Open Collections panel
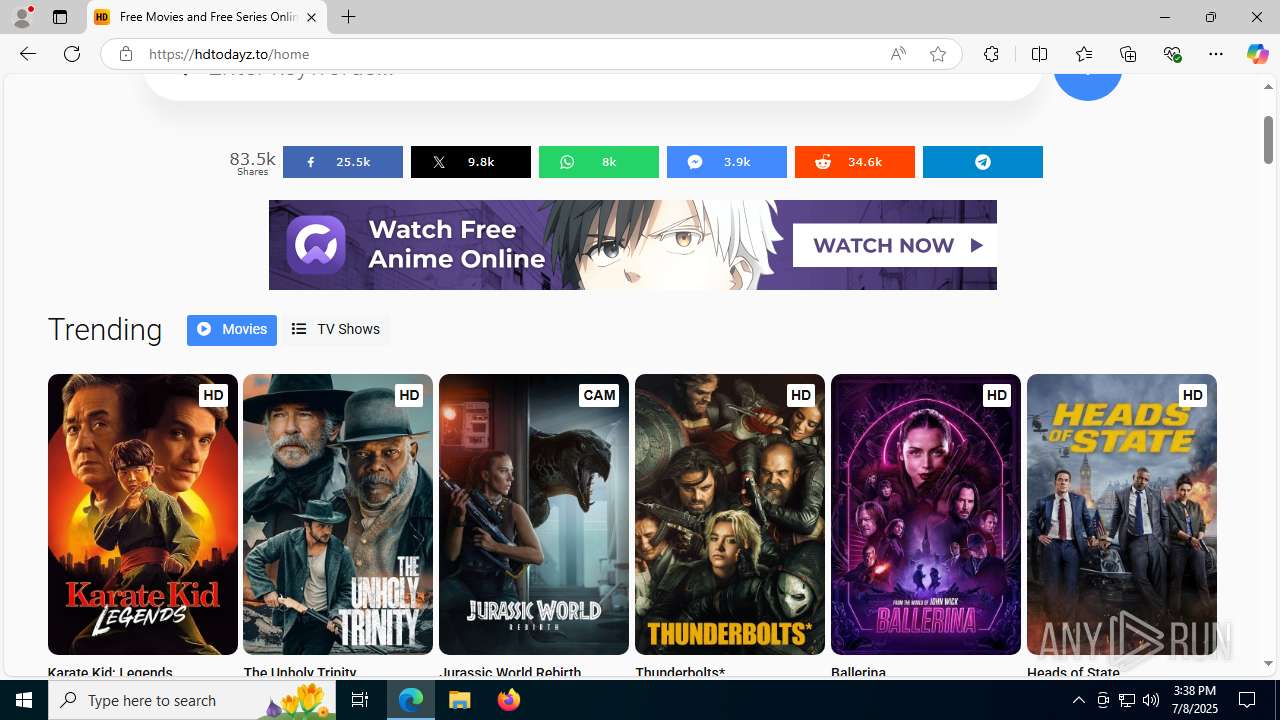Screen dimensions: 1280x720 [1128, 54]
